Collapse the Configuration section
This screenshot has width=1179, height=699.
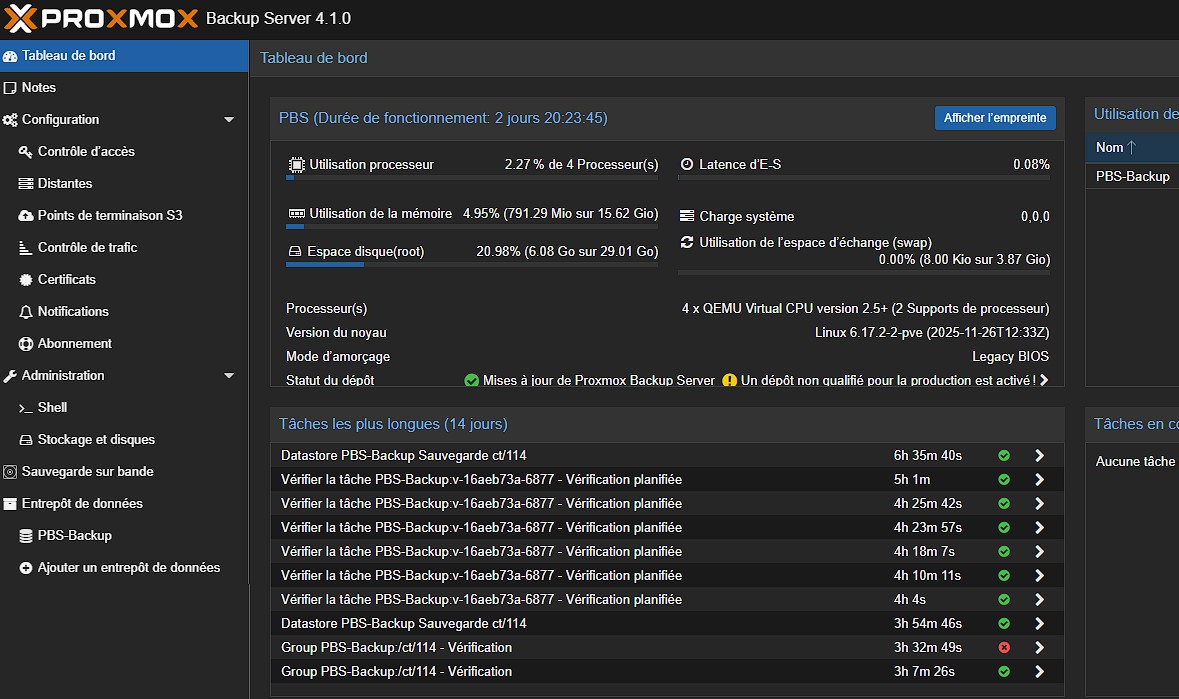[x=231, y=119]
